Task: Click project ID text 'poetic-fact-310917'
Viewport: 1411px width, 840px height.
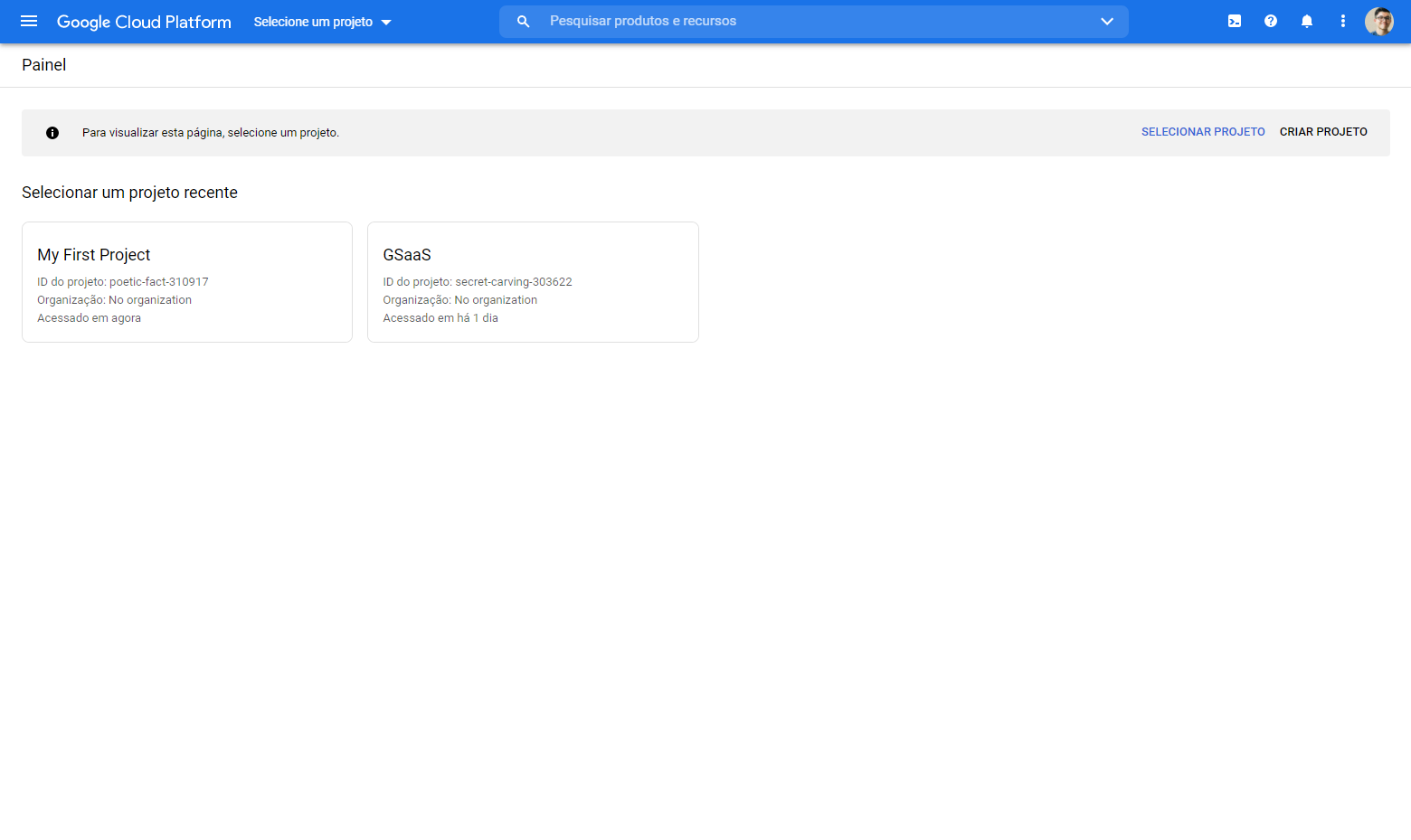Action: [159, 282]
